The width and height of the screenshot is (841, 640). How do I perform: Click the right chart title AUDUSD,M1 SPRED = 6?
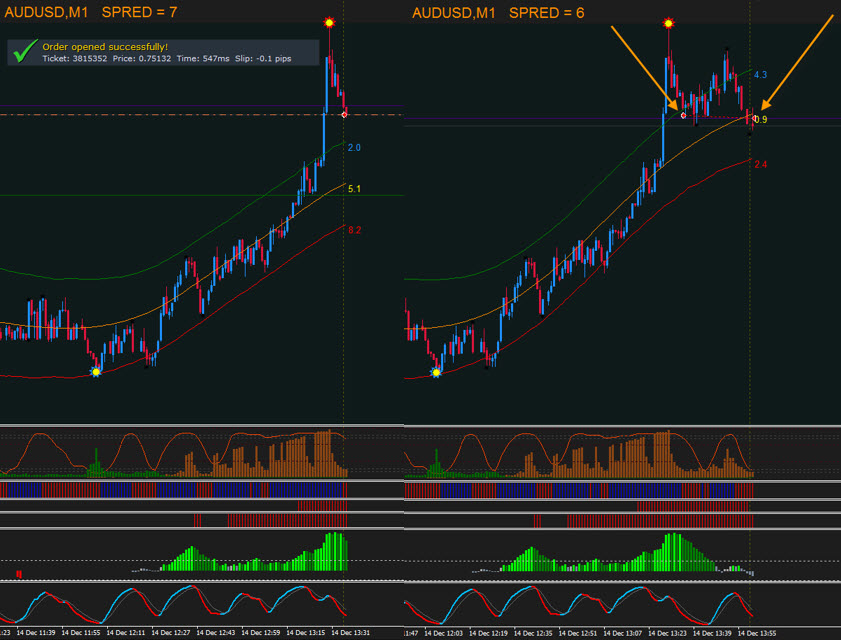pos(498,13)
